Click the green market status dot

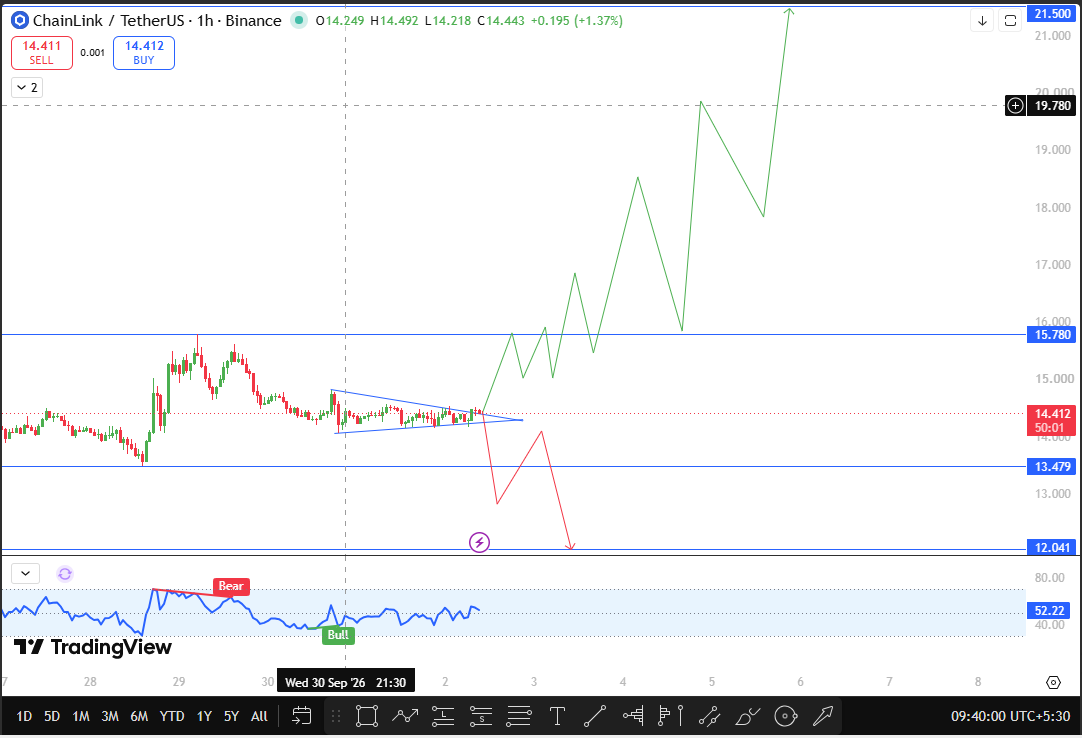[299, 21]
